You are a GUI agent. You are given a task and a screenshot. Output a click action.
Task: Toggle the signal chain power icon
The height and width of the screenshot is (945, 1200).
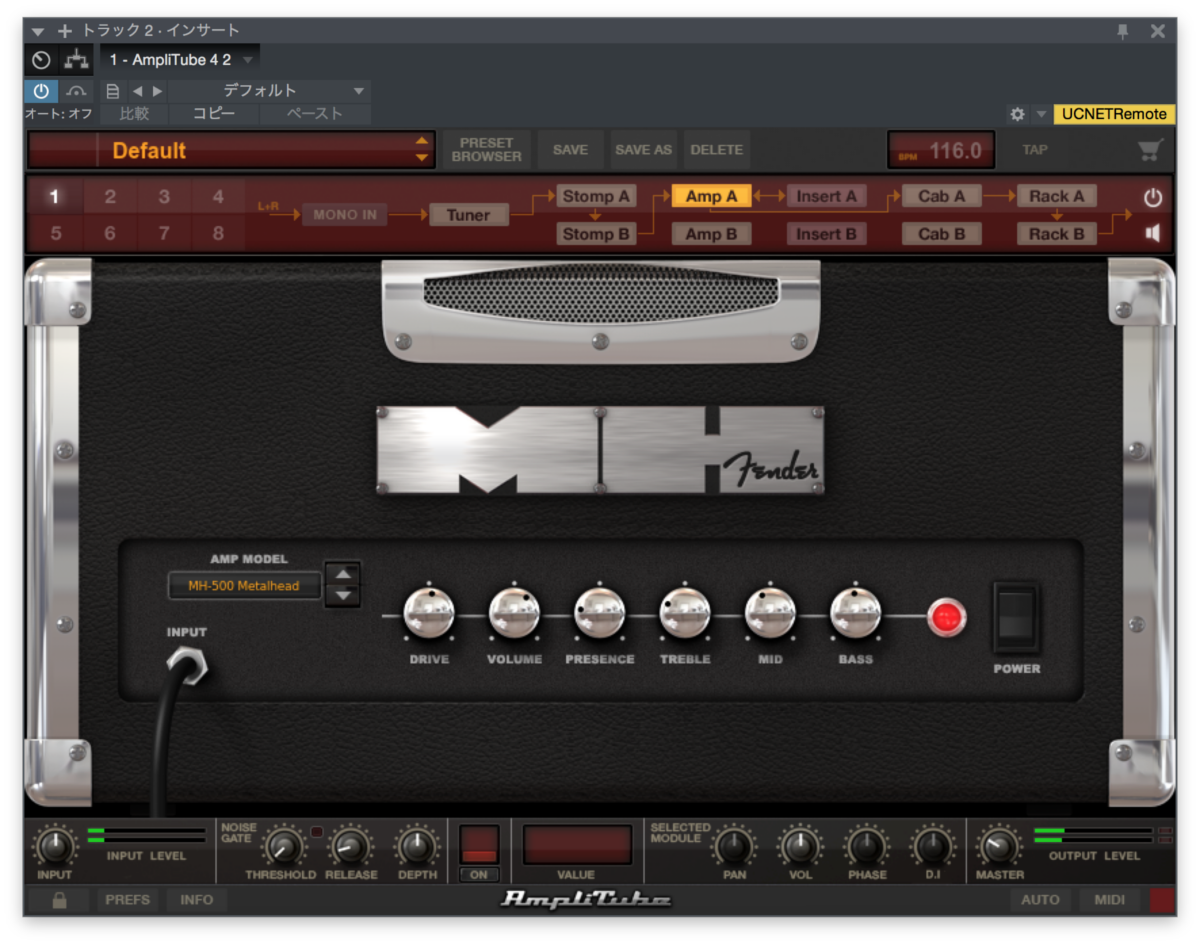click(x=1153, y=197)
